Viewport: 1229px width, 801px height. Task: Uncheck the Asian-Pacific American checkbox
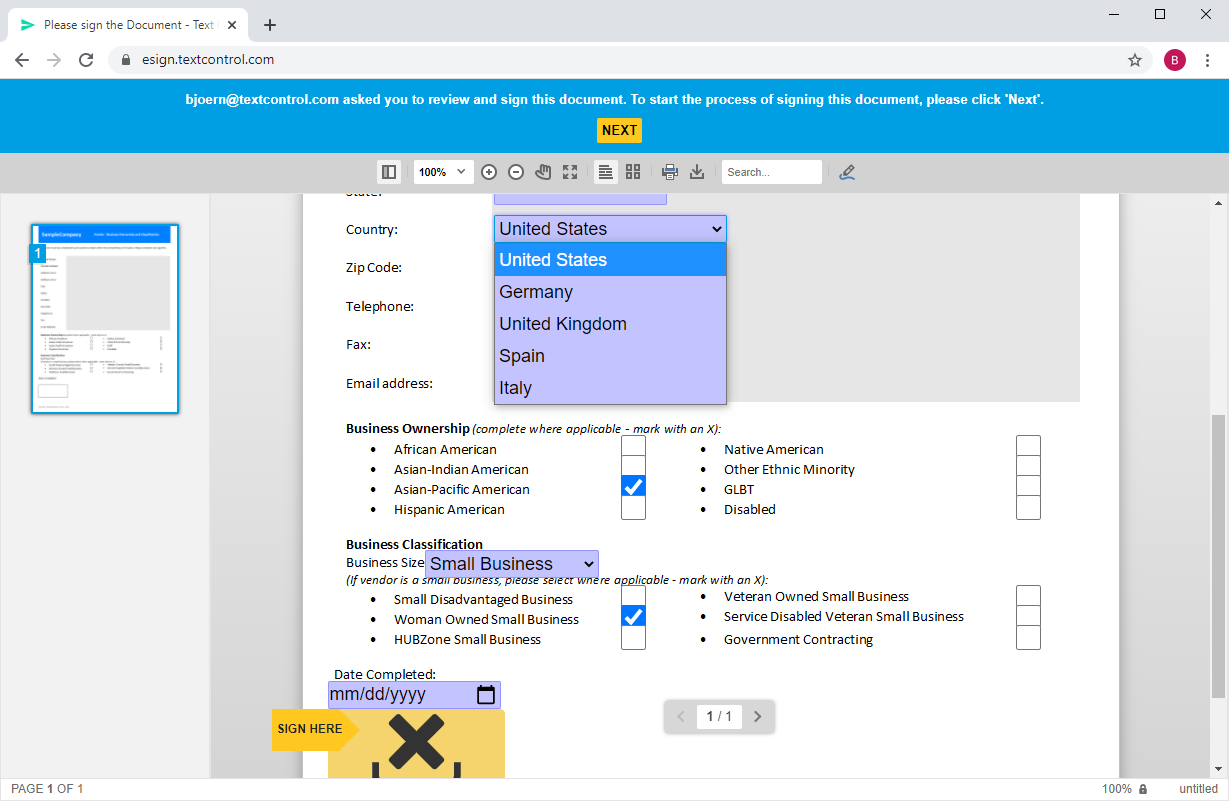click(x=633, y=486)
